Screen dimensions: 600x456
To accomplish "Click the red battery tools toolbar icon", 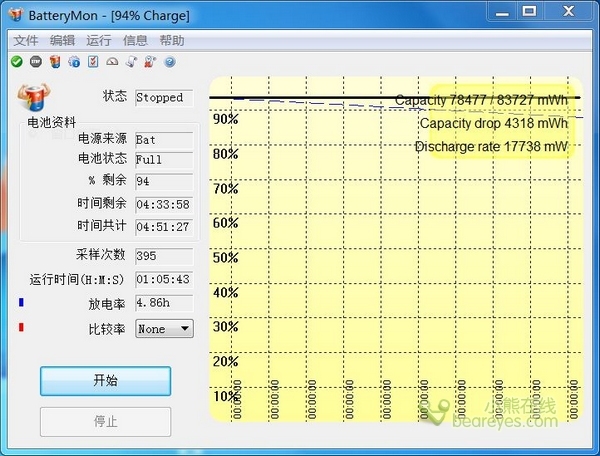I will click(x=150, y=62).
